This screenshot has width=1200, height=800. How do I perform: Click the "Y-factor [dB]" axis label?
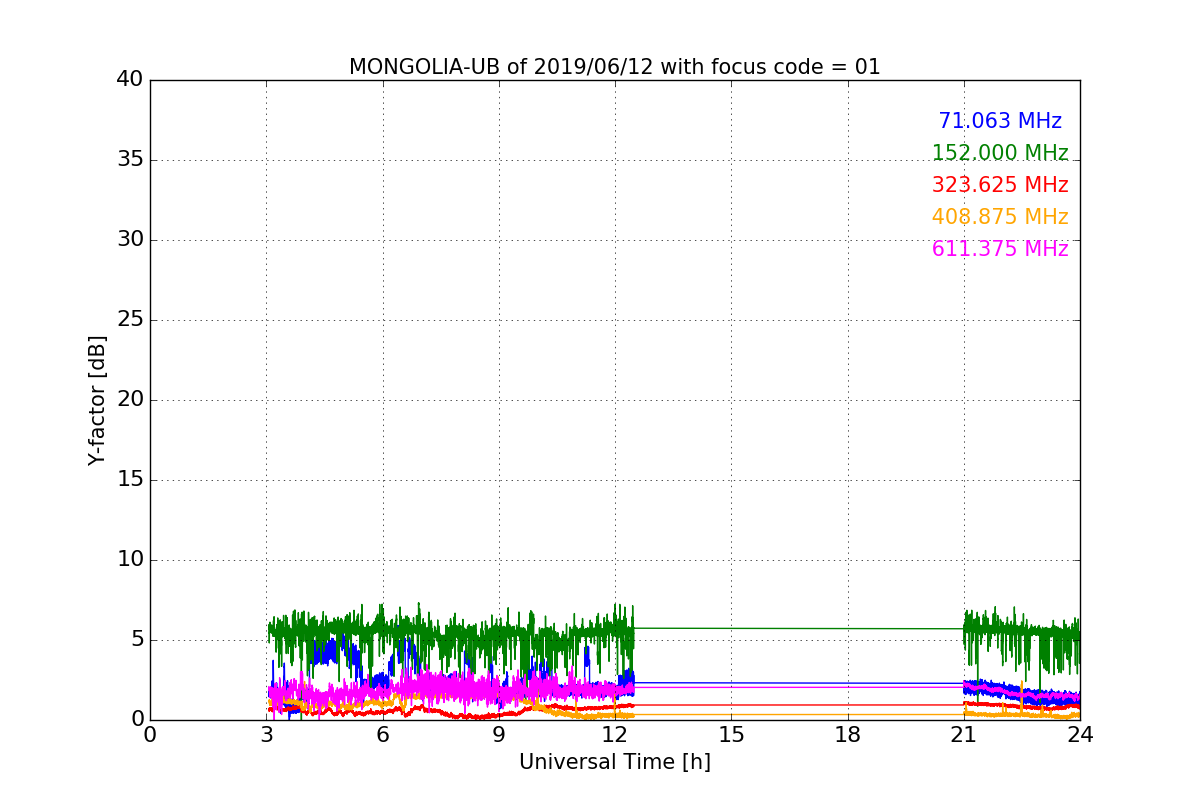(x=97, y=400)
